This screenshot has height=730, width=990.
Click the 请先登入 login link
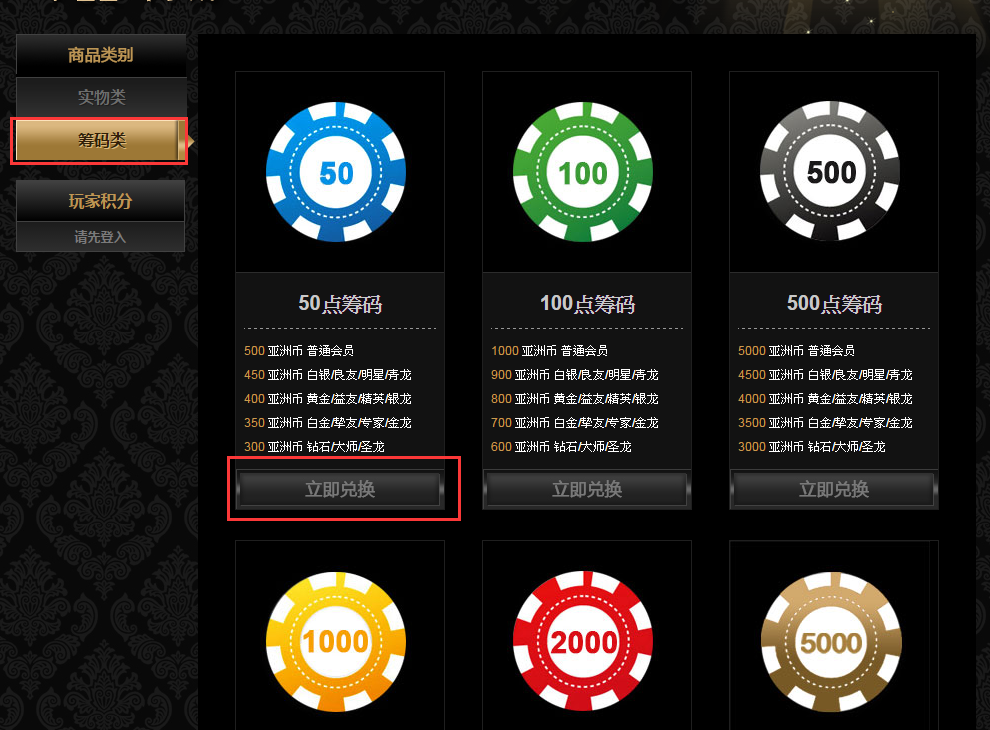click(x=100, y=237)
